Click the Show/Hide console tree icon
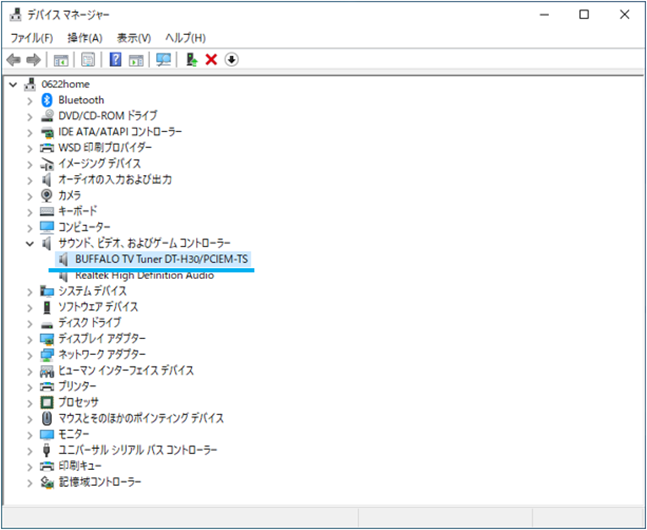The width and height of the screenshot is (647, 530). (x=61, y=60)
